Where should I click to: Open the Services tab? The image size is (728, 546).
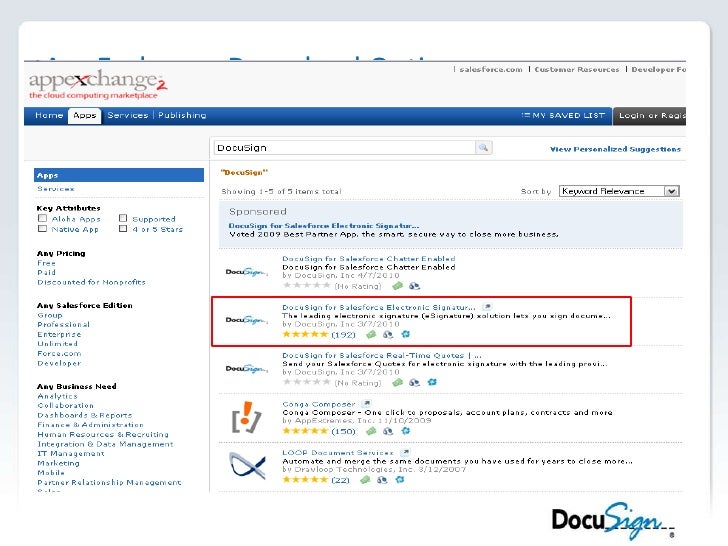[128, 115]
